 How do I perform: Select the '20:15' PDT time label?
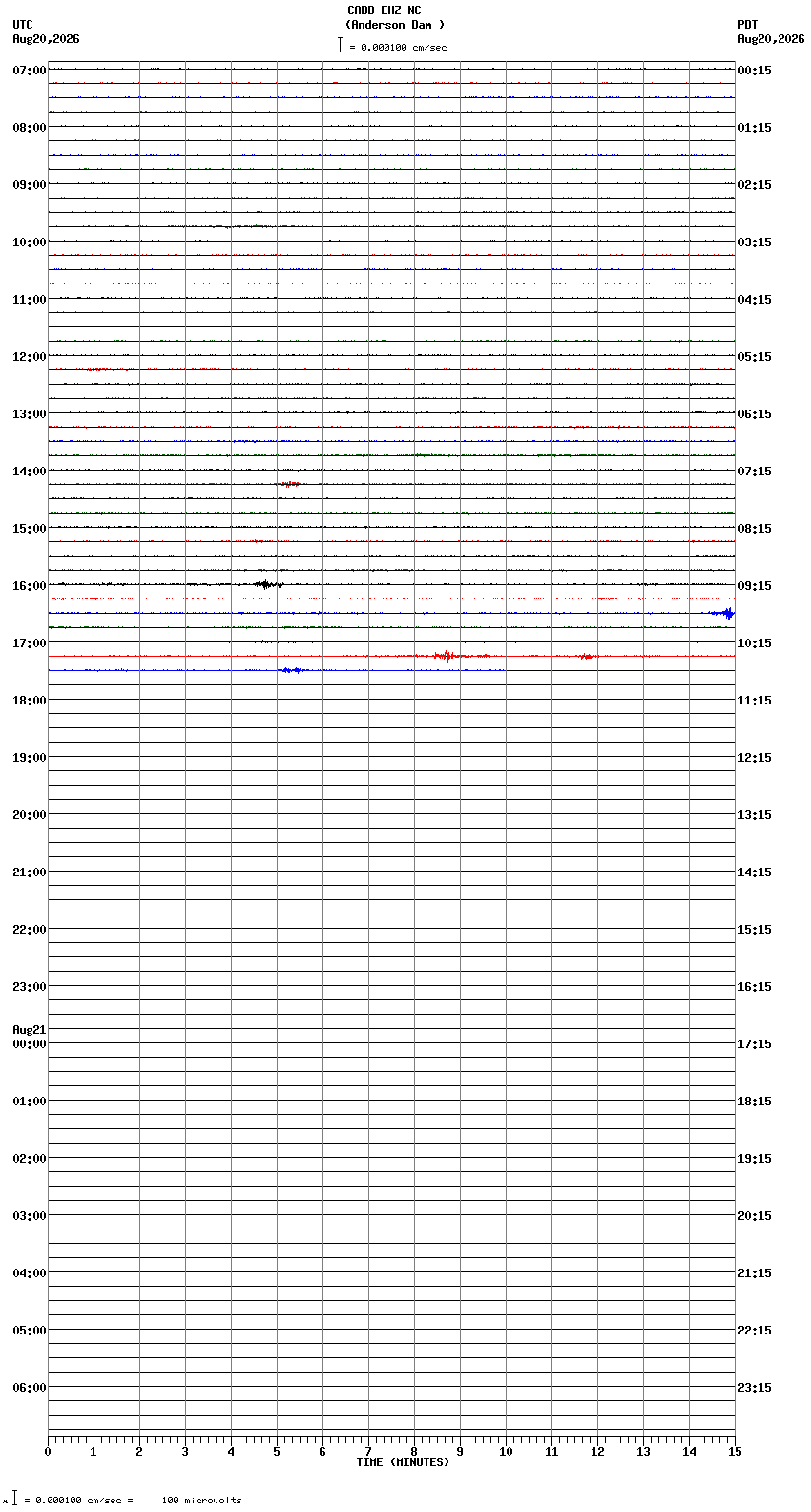755,1216
